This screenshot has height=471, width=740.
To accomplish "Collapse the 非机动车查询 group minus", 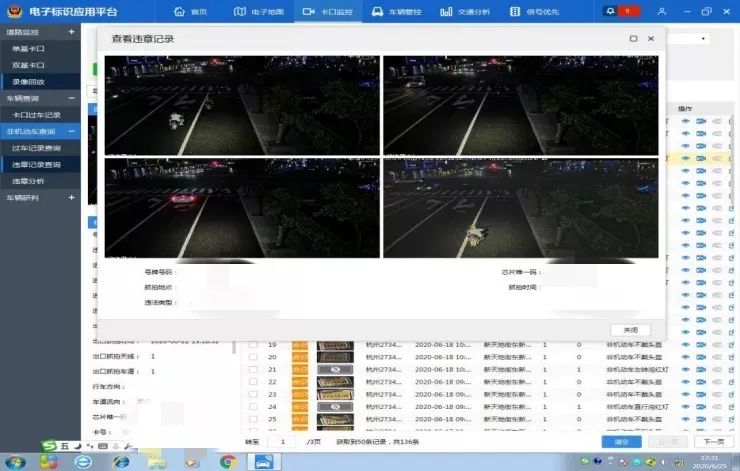I will (71, 131).
